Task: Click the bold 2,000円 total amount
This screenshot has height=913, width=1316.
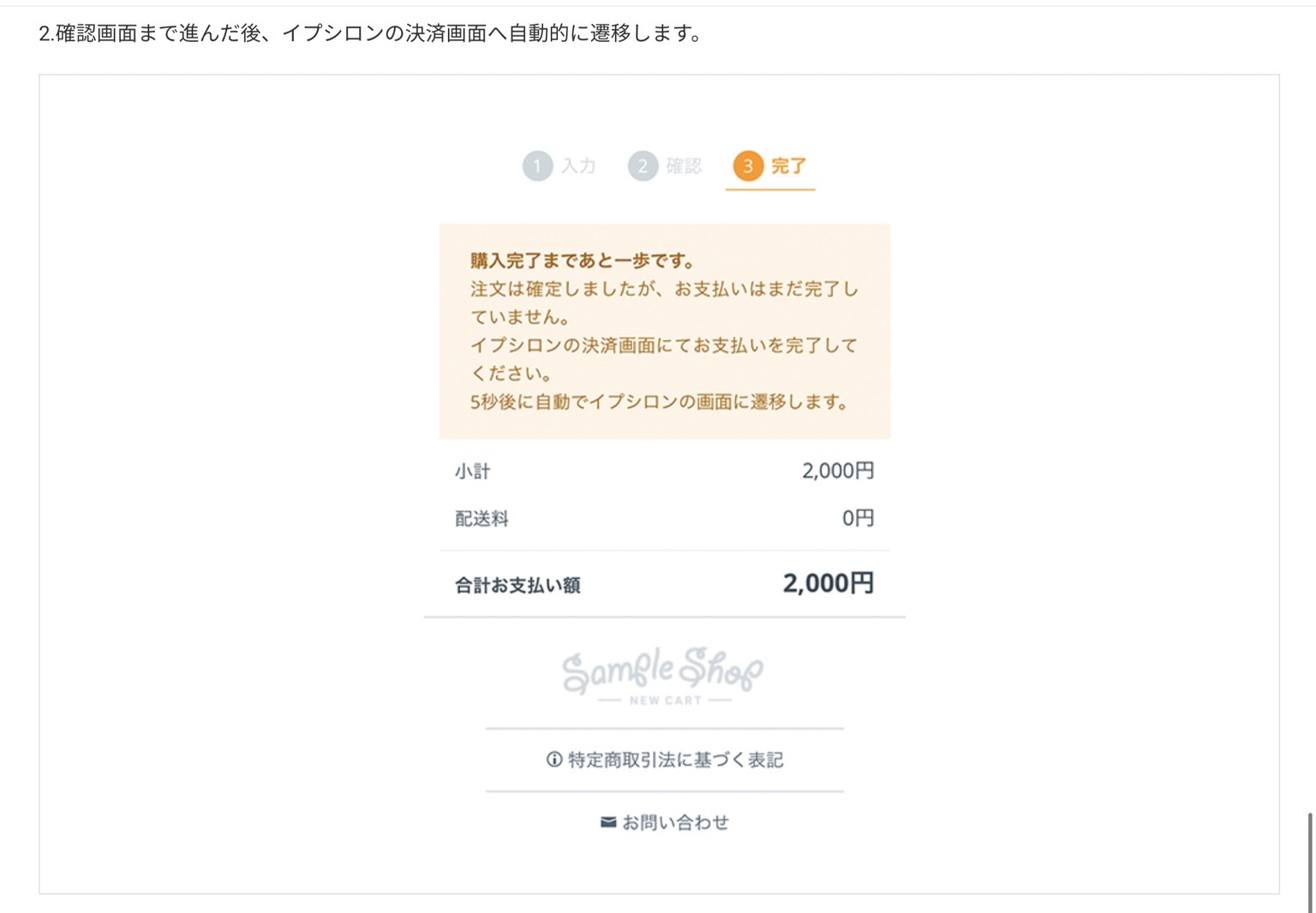Action: click(828, 583)
